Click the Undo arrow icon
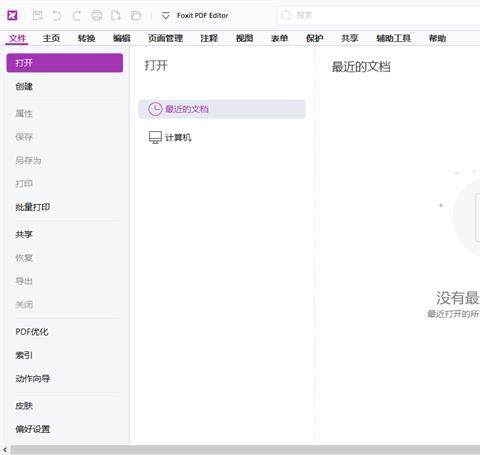The image size is (480, 455). (57, 15)
